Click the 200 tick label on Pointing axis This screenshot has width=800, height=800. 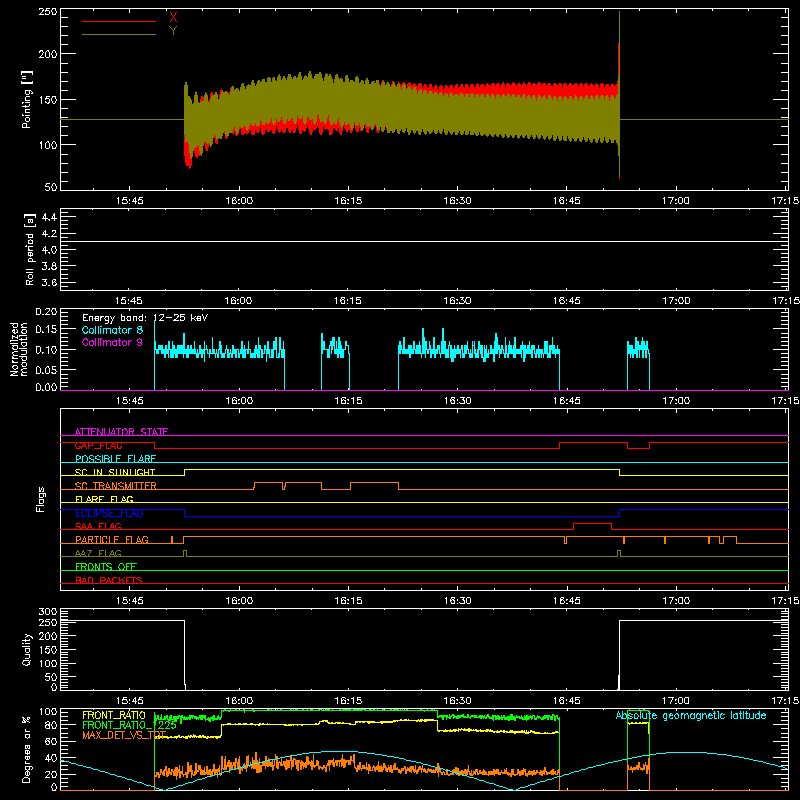[48, 54]
